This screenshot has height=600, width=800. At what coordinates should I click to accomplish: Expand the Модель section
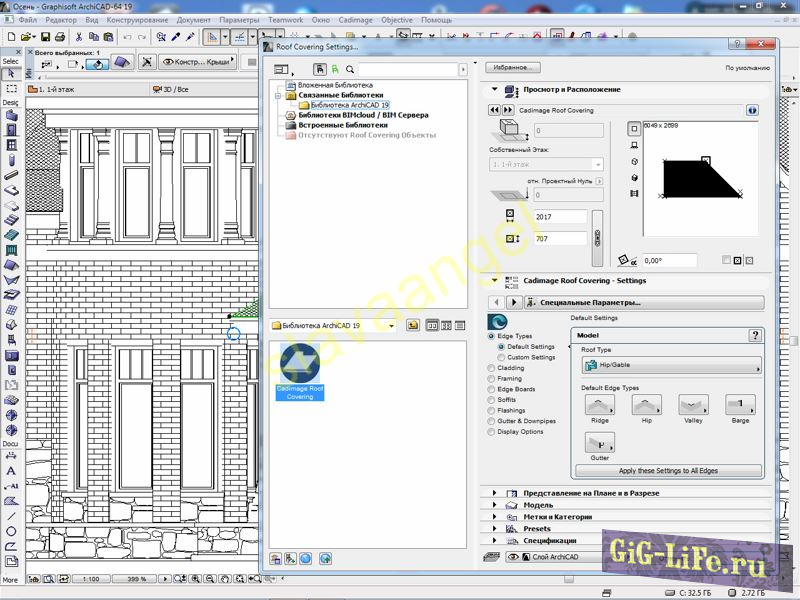537,505
